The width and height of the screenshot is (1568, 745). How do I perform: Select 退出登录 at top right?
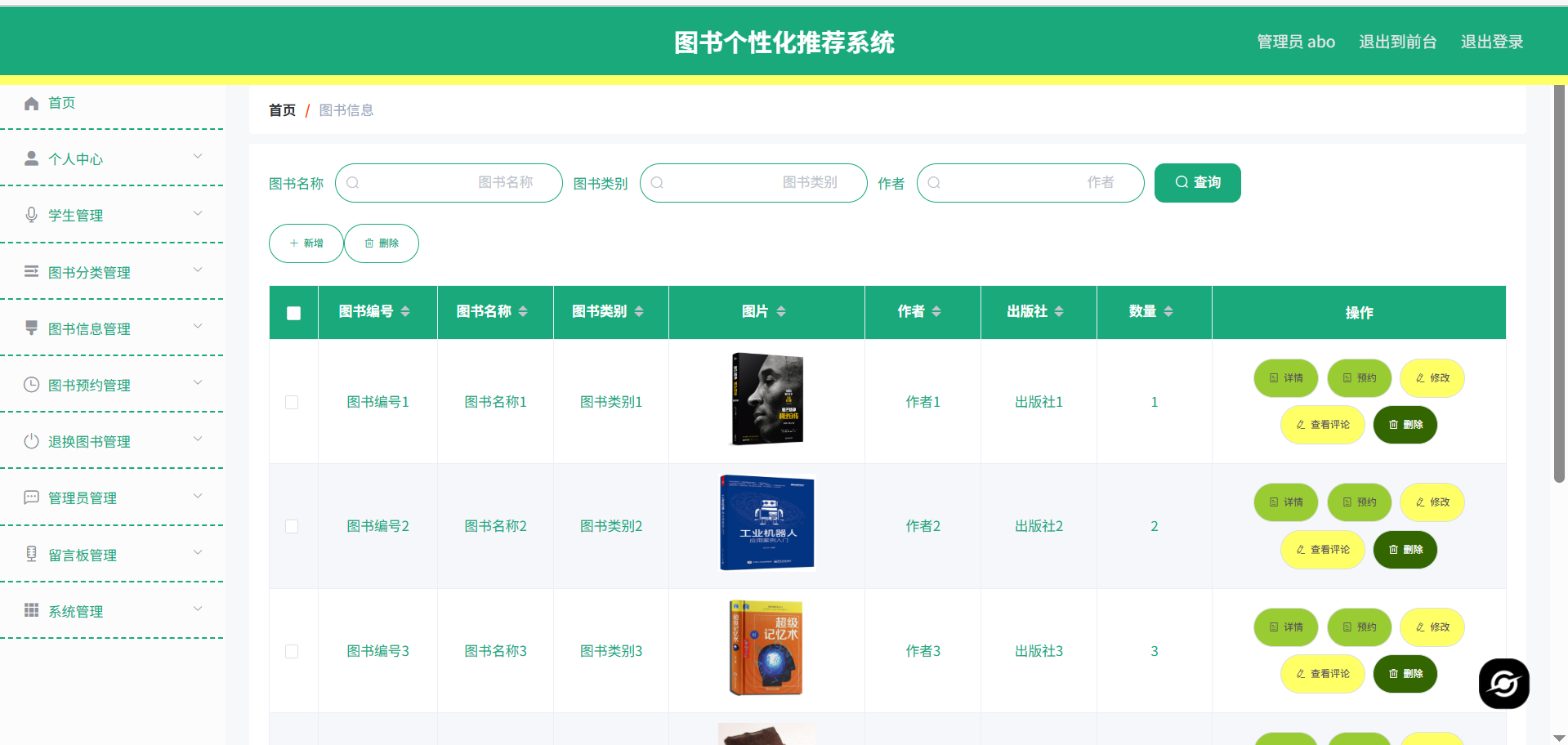(x=1492, y=42)
